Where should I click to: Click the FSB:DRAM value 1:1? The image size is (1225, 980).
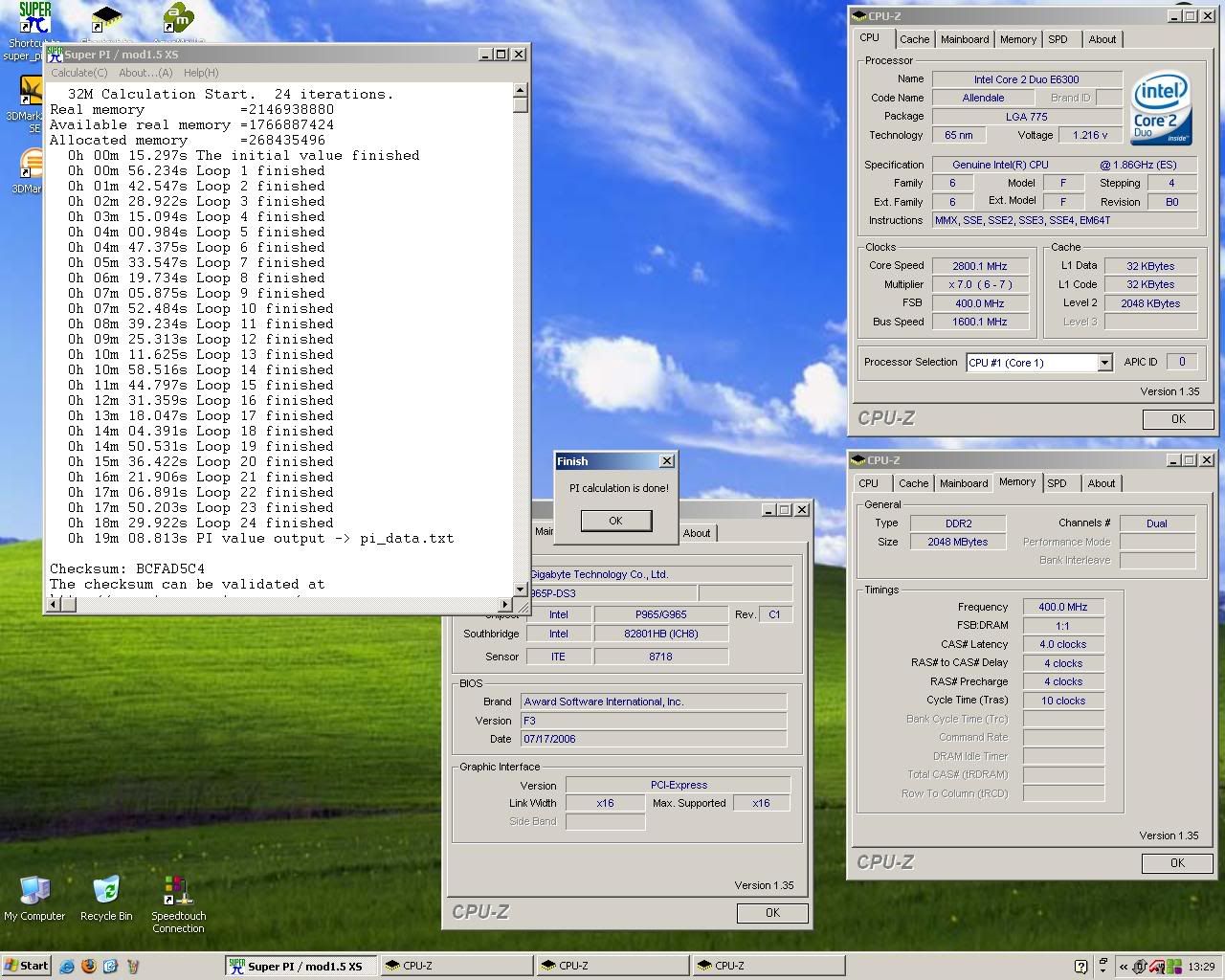pos(1063,626)
